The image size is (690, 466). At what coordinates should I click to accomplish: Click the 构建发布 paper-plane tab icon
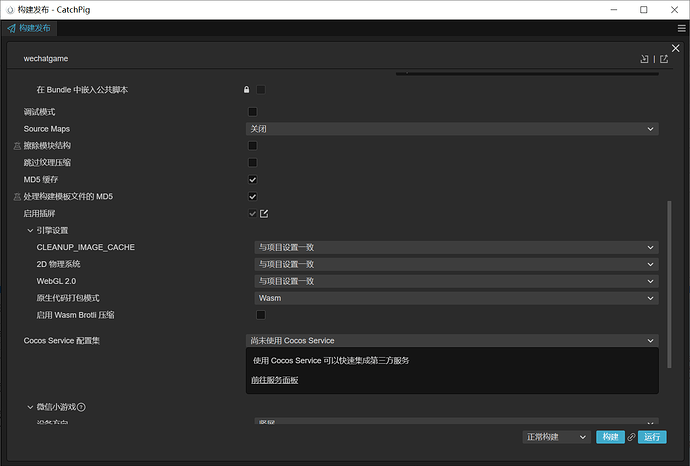point(11,29)
